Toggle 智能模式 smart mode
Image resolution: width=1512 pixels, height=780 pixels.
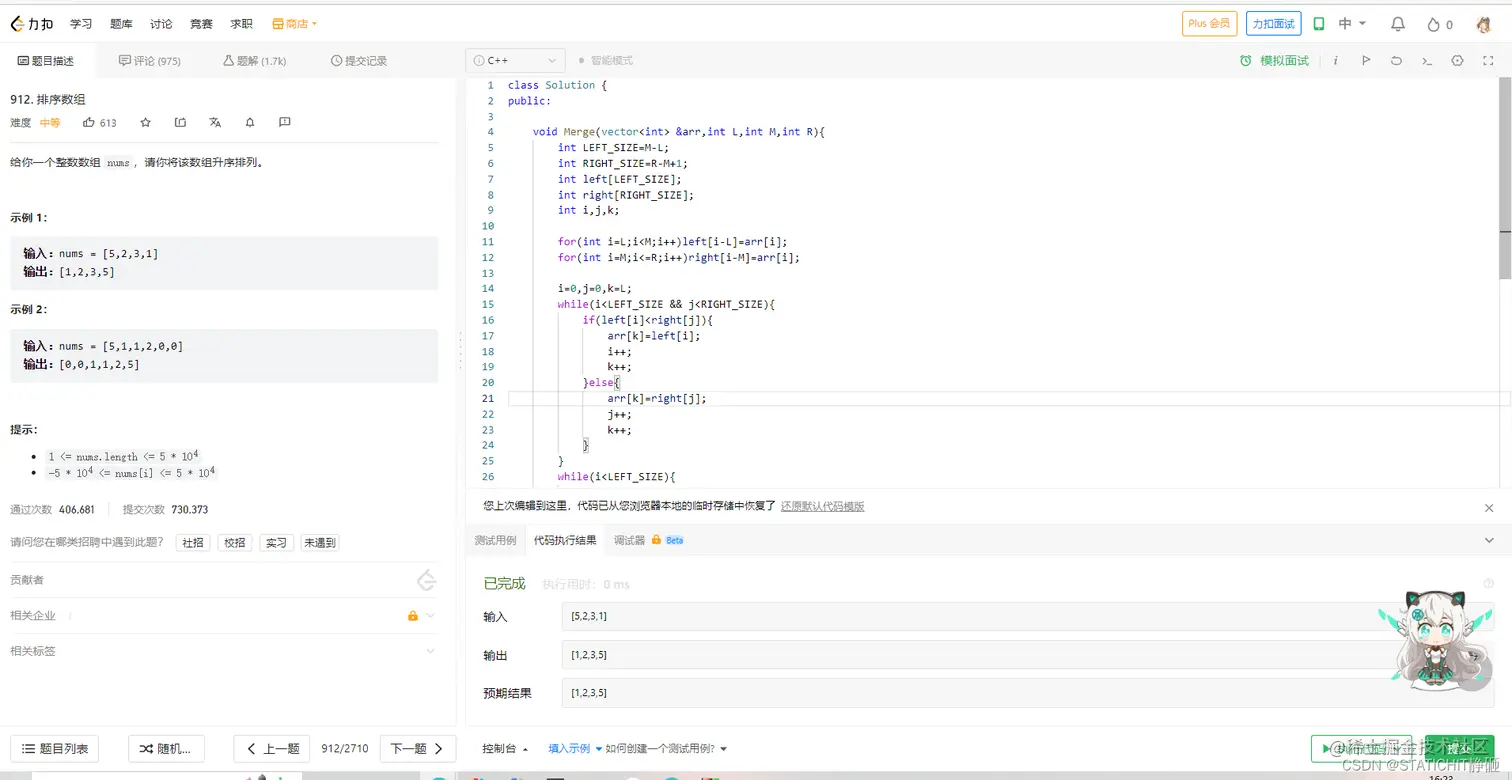pyautogui.click(x=606, y=61)
